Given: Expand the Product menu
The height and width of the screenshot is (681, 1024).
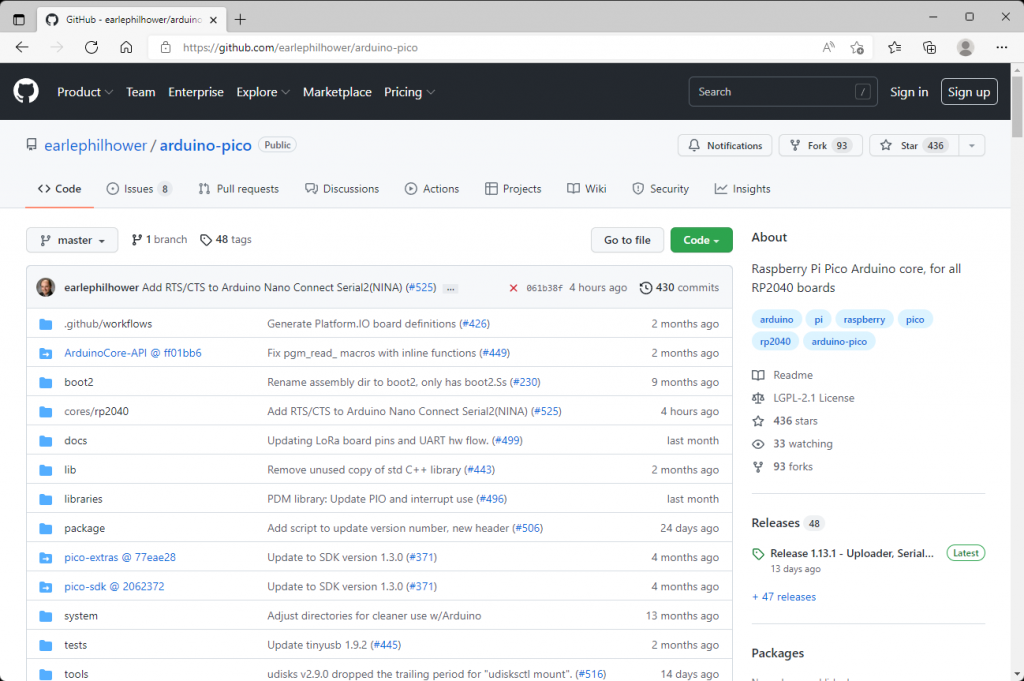Looking at the screenshot, I should coord(85,92).
